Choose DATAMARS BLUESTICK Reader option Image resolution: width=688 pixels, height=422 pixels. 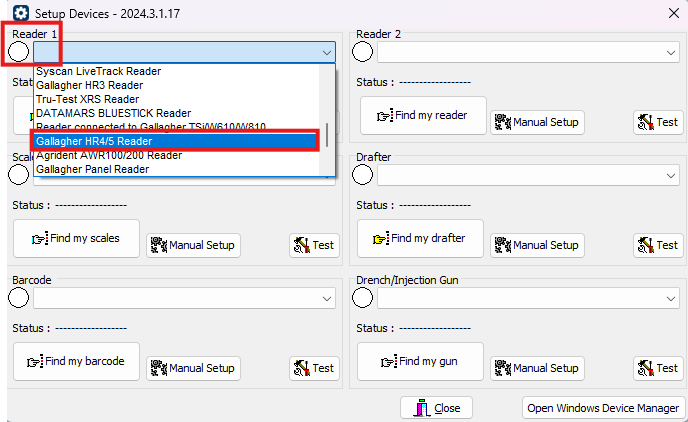[x=176, y=113]
